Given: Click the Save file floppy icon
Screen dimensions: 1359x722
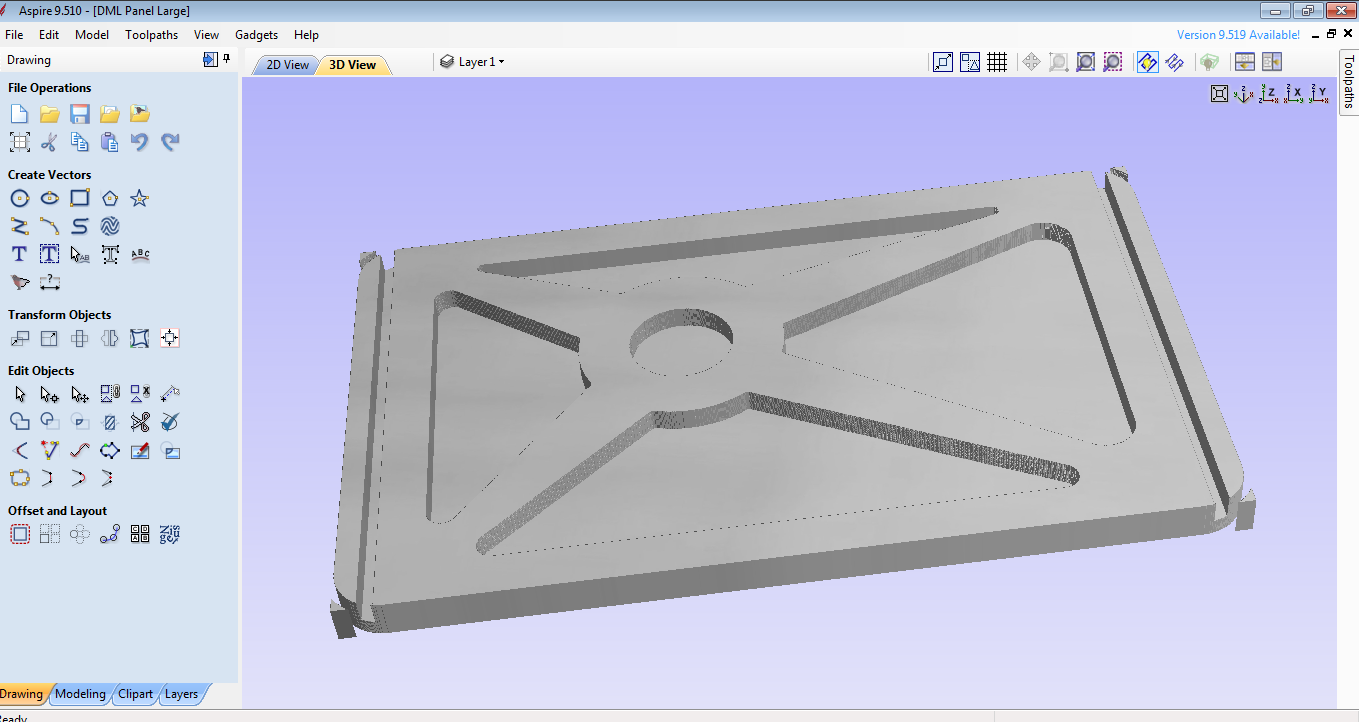Looking at the screenshot, I should point(80,114).
